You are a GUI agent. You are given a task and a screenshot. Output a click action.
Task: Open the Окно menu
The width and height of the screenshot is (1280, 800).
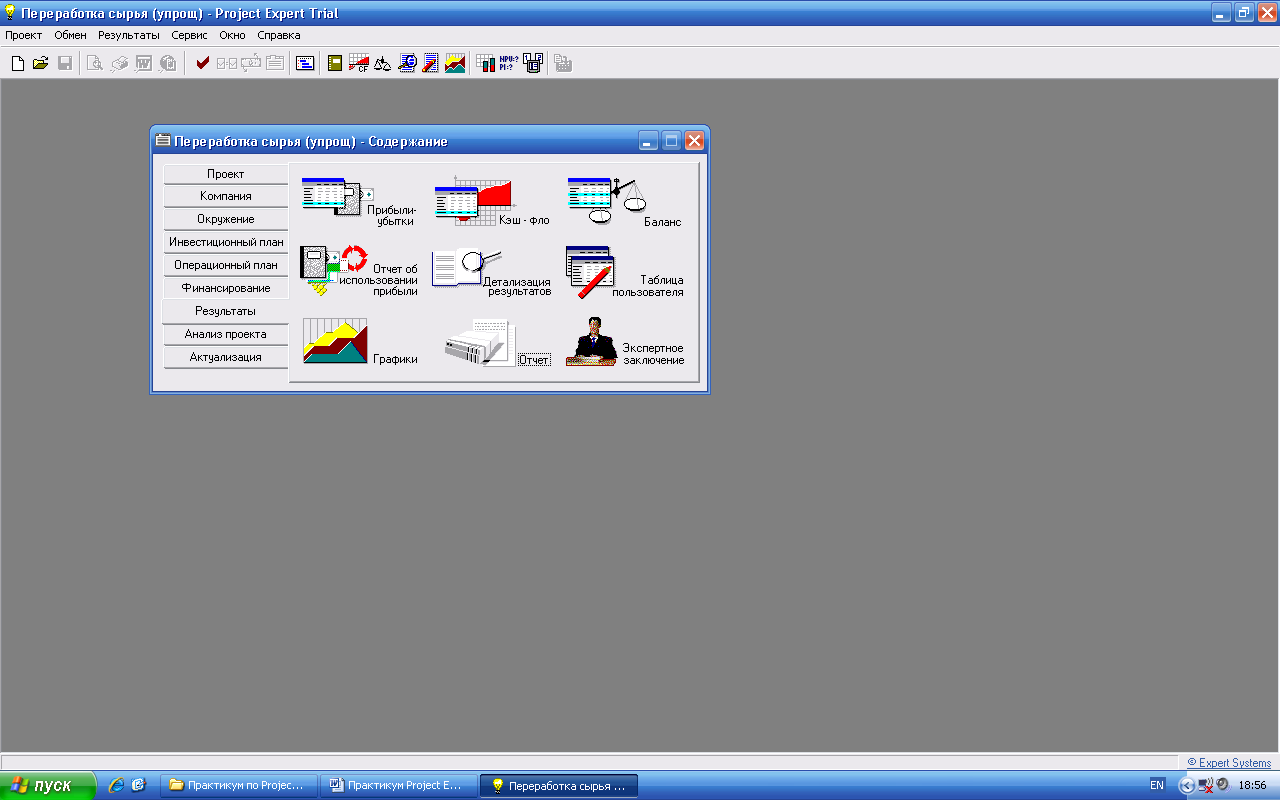coord(232,35)
